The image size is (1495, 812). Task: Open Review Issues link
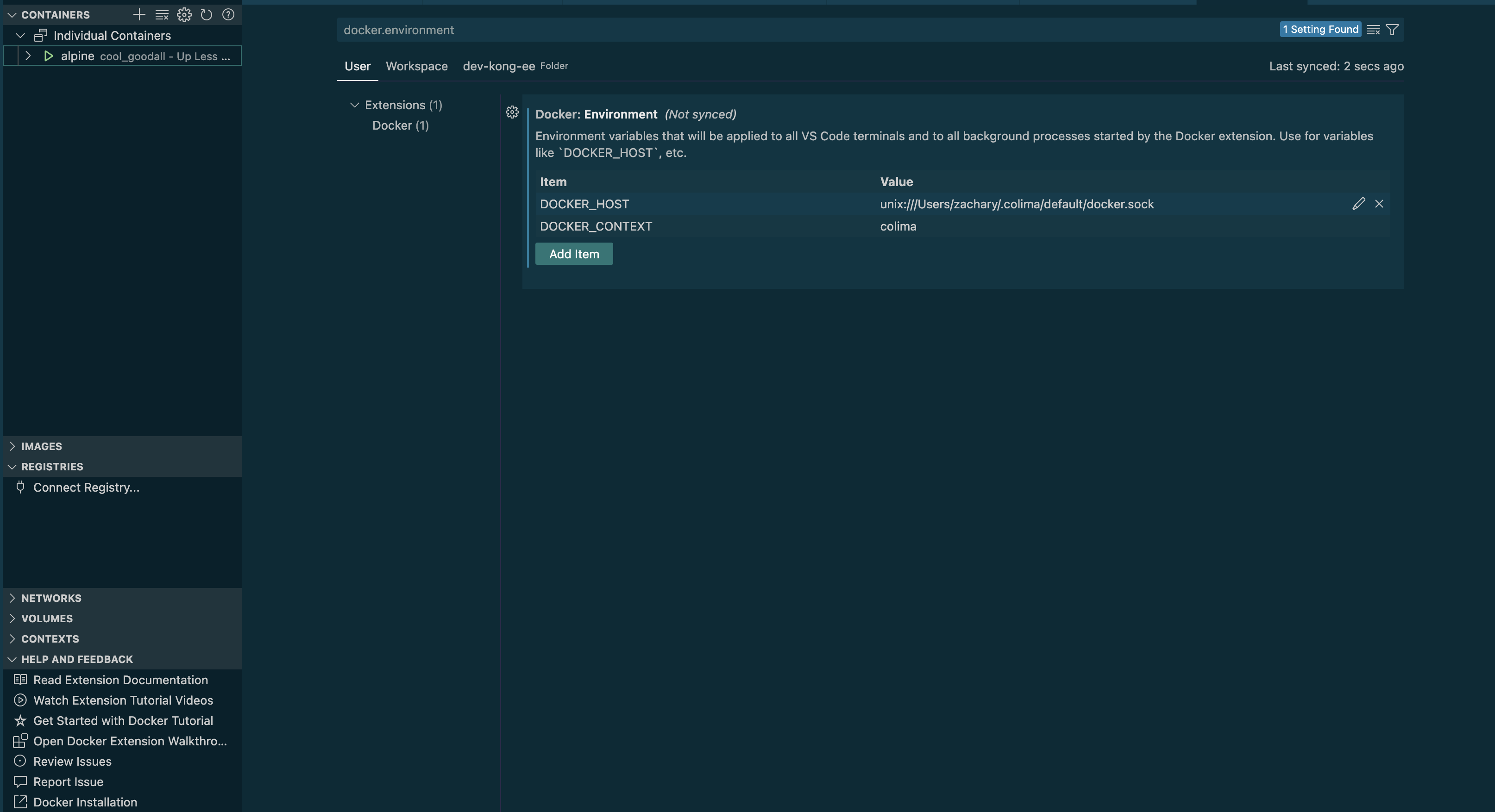pyautogui.click(x=73, y=761)
